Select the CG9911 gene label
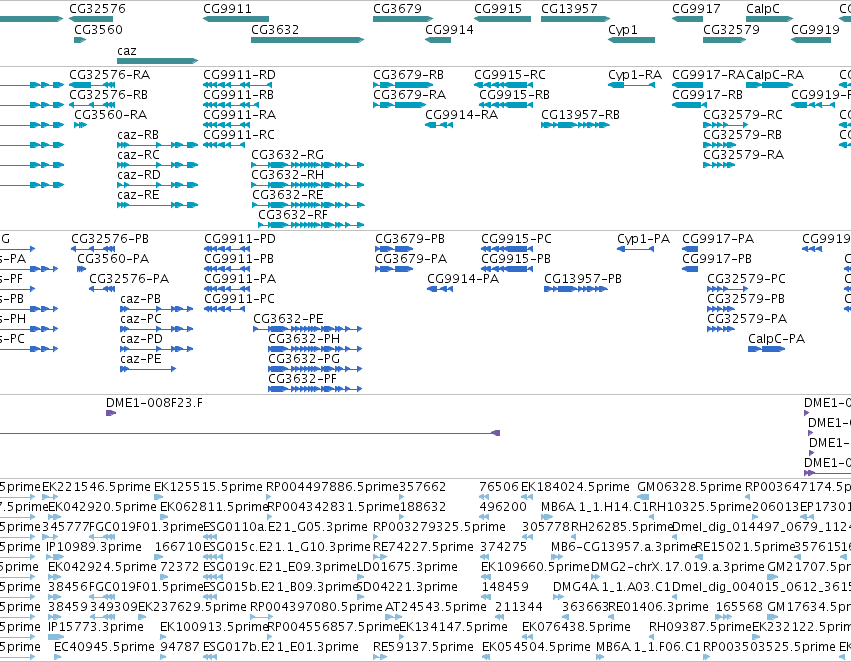 pos(227,9)
